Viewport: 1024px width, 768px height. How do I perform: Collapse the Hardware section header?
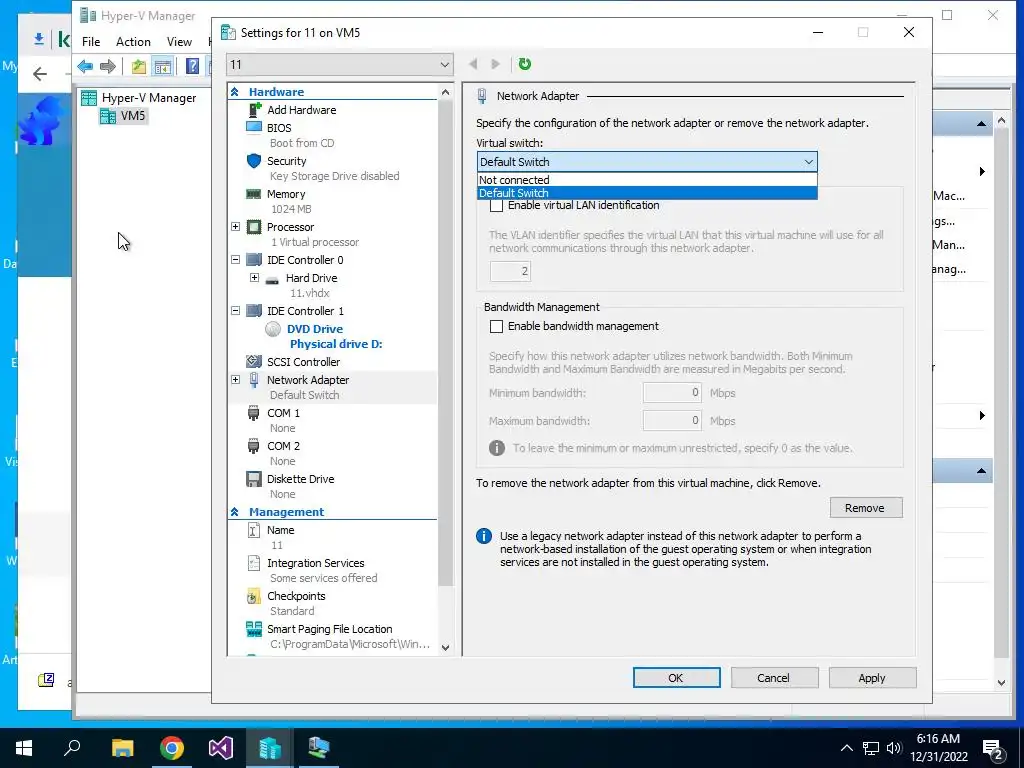(x=234, y=92)
